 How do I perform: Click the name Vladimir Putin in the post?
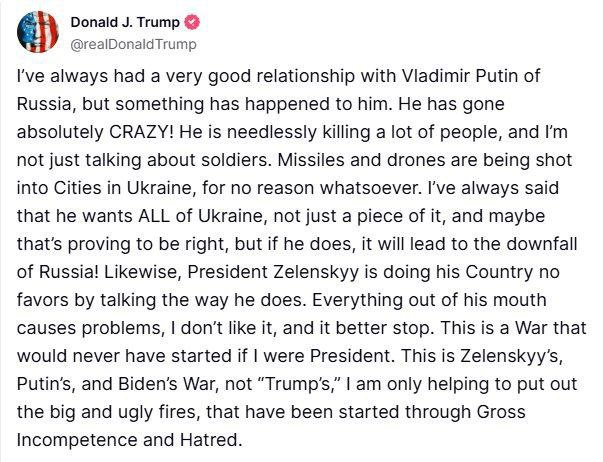tap(456, 76)
